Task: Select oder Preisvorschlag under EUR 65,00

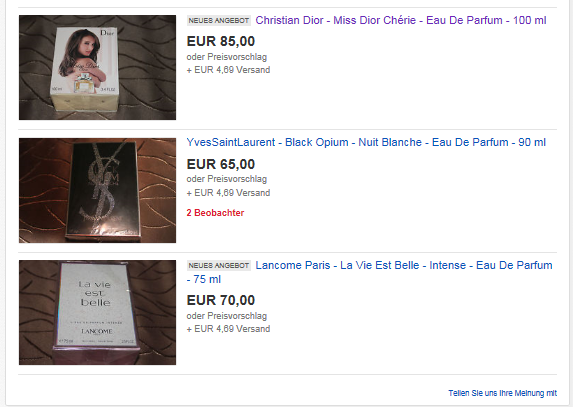Action: pos(227,179)
